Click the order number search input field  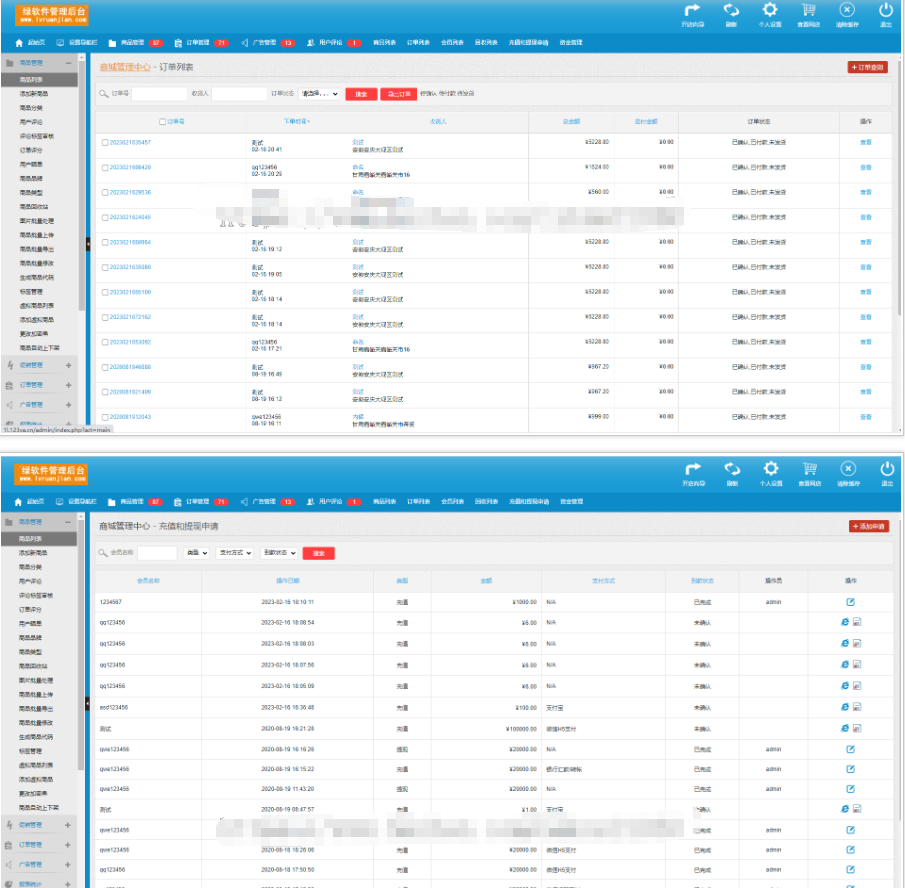click(159, 94)
